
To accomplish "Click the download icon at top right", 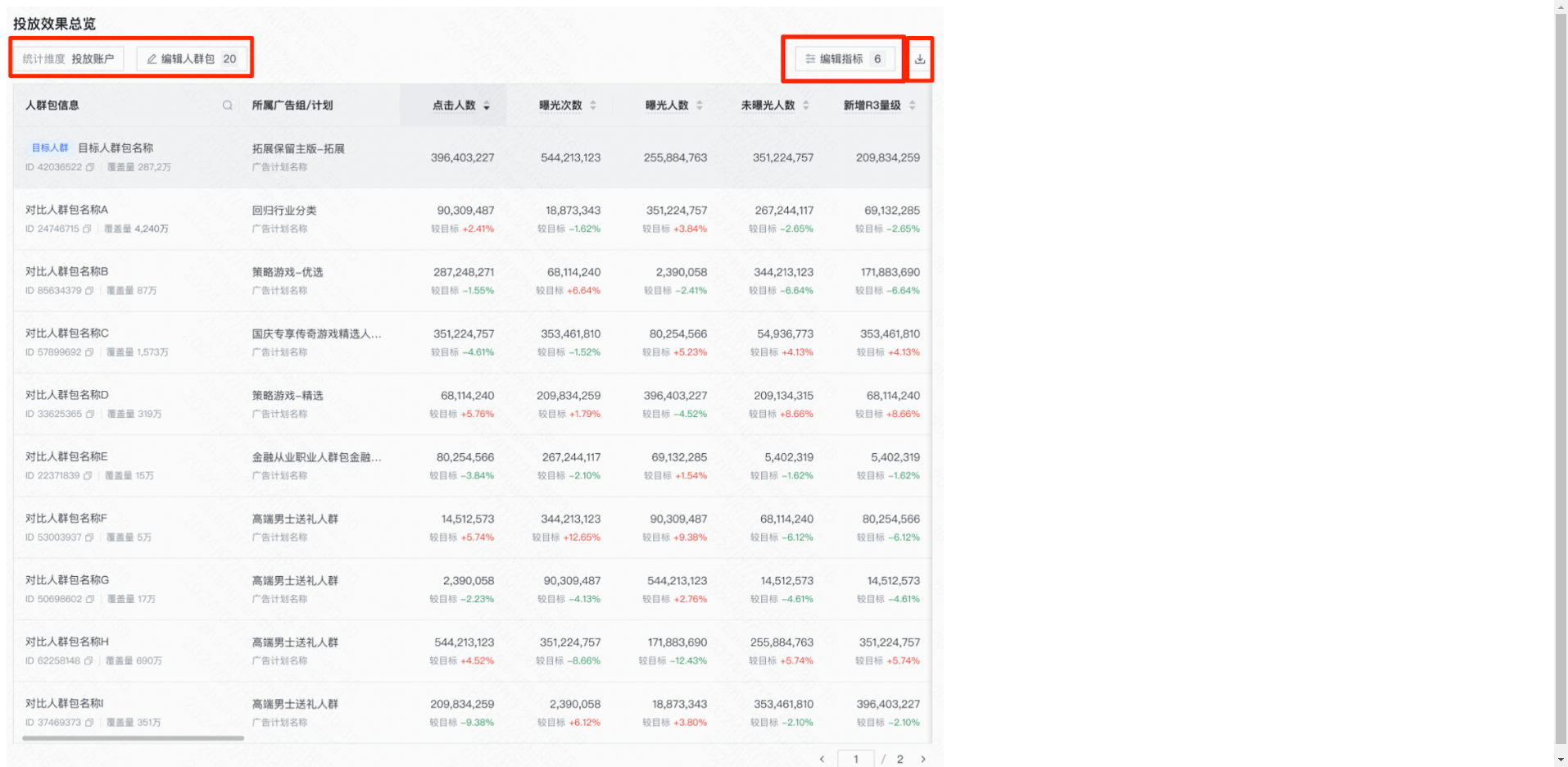I will (x=919, y=59).
